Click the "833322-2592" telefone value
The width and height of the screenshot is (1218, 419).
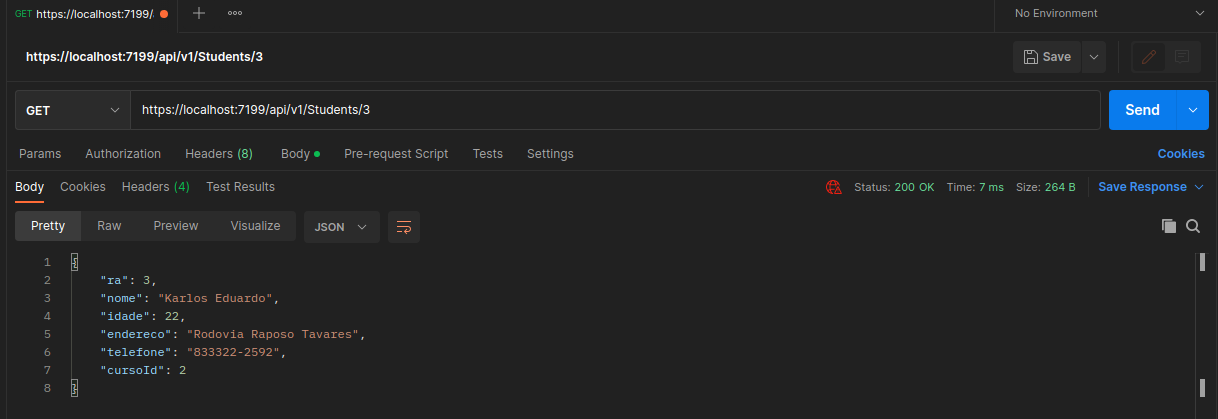coord(233,352)
